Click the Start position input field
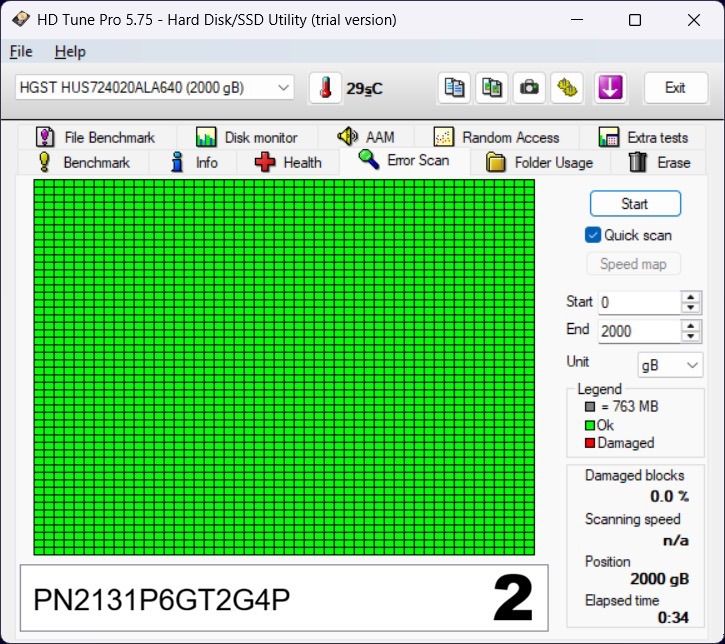The image size is (725, 644). (639, 303)
